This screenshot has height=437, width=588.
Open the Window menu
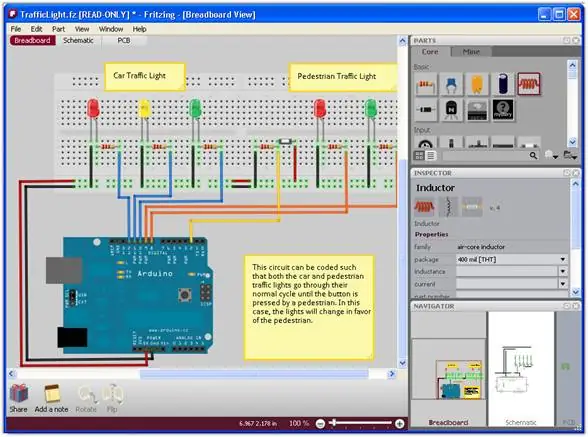(x=111, y=29)
